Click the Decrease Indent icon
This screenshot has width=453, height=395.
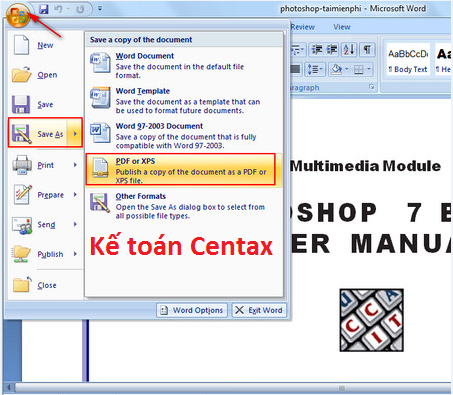316,50
